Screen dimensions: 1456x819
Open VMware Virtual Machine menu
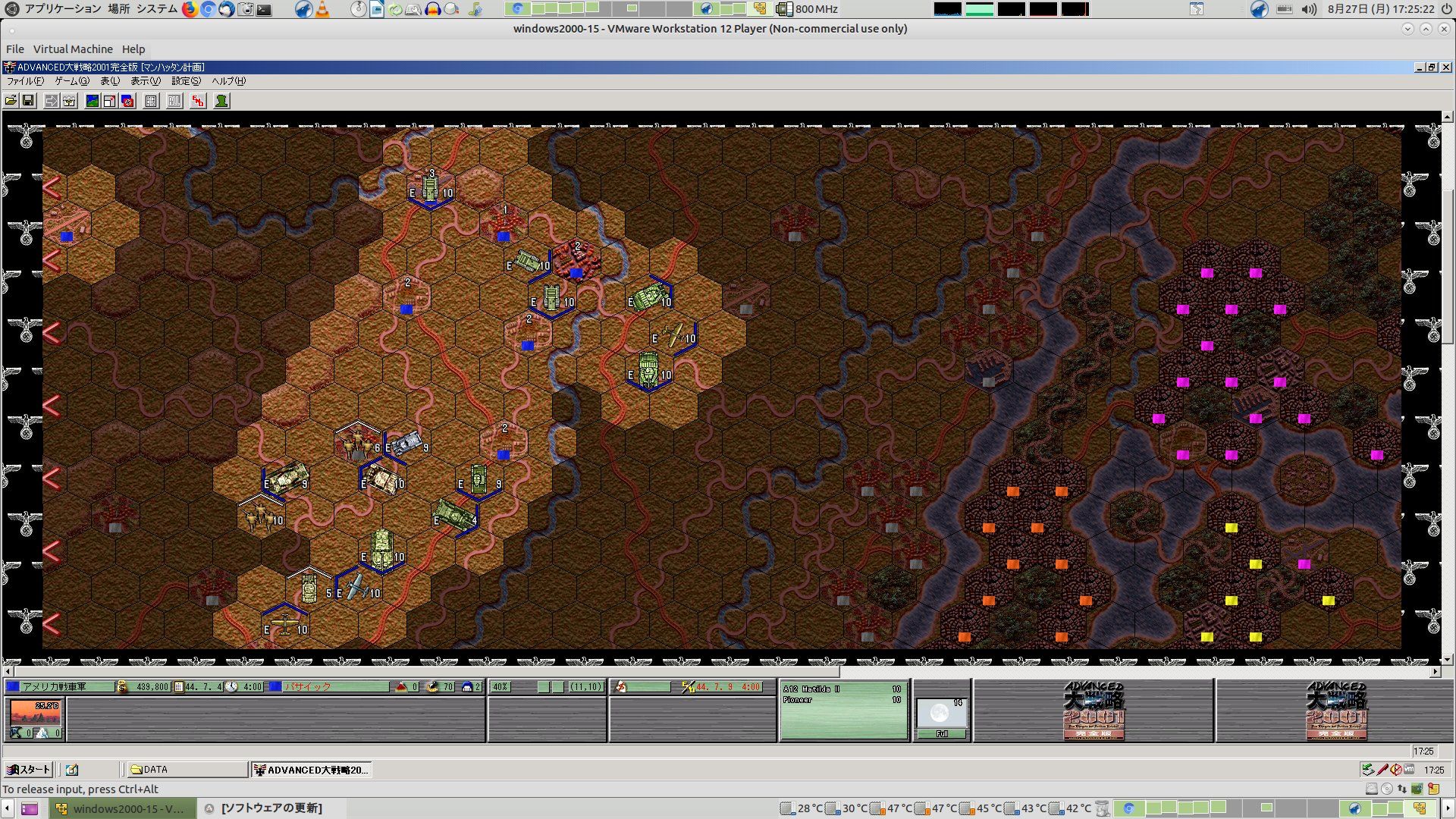point(73,49)
